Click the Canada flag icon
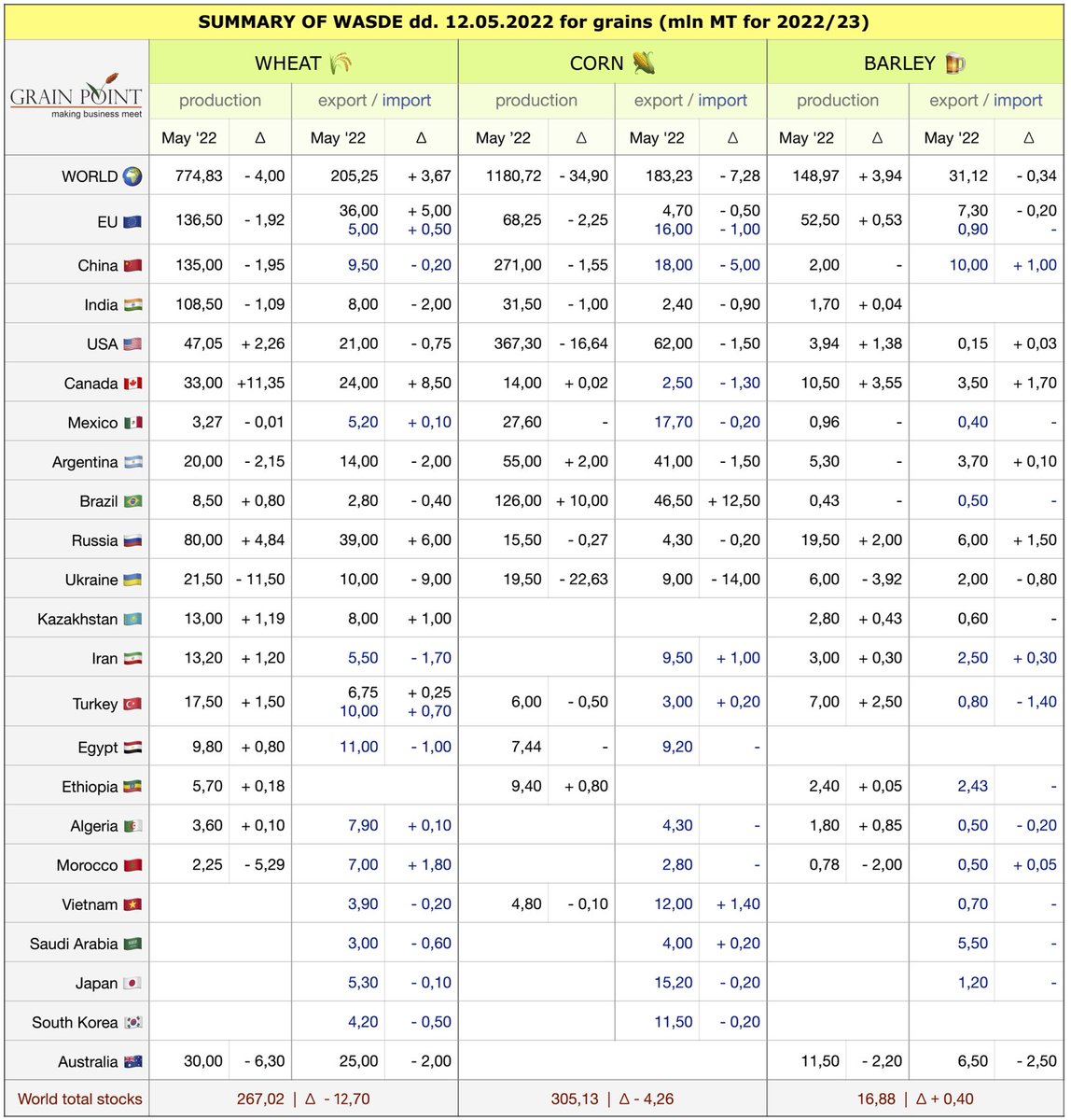Viewport: 1071px width, 1120px height. [x=132, y=383]
